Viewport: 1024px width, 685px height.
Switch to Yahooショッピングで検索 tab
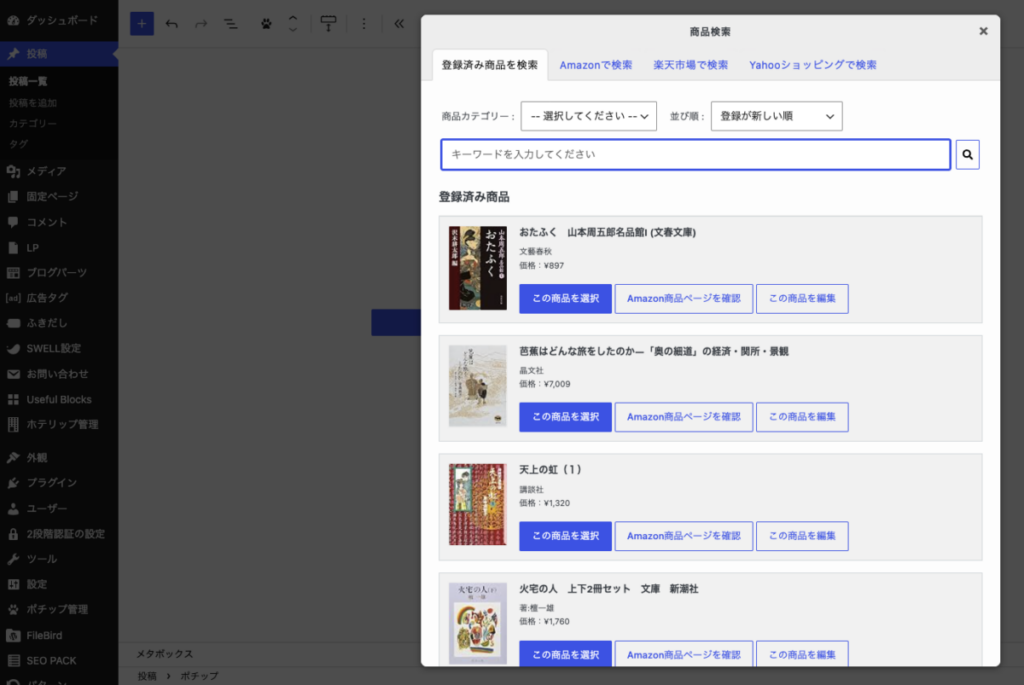(812, 65)
